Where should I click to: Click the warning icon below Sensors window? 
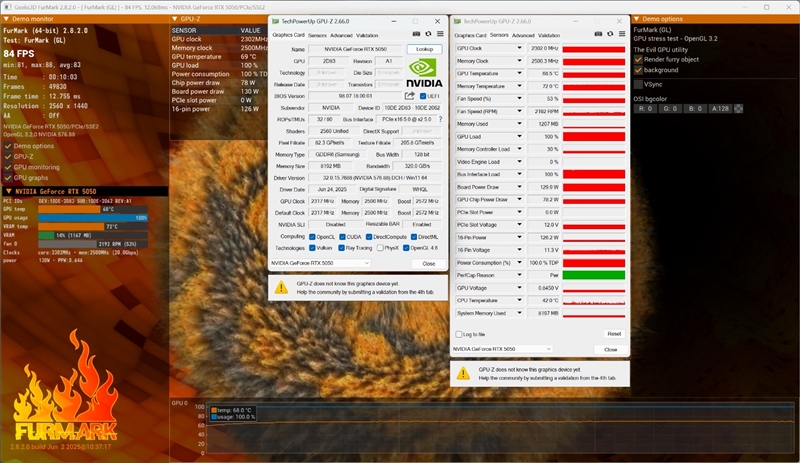[463, 373]
